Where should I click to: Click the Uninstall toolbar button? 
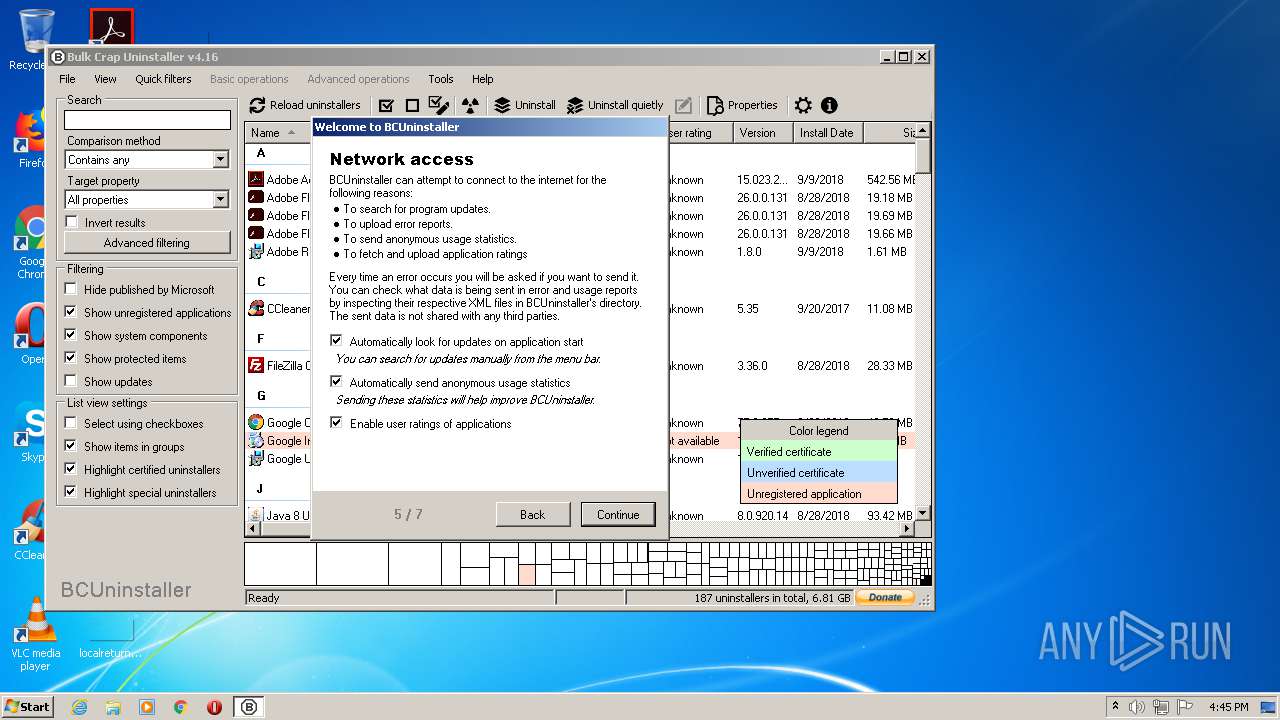tap(525, 105)
